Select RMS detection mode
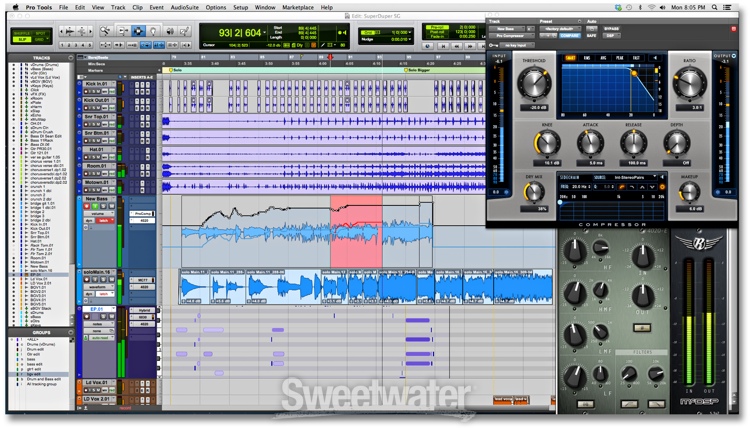 click(x=587, y=58)
